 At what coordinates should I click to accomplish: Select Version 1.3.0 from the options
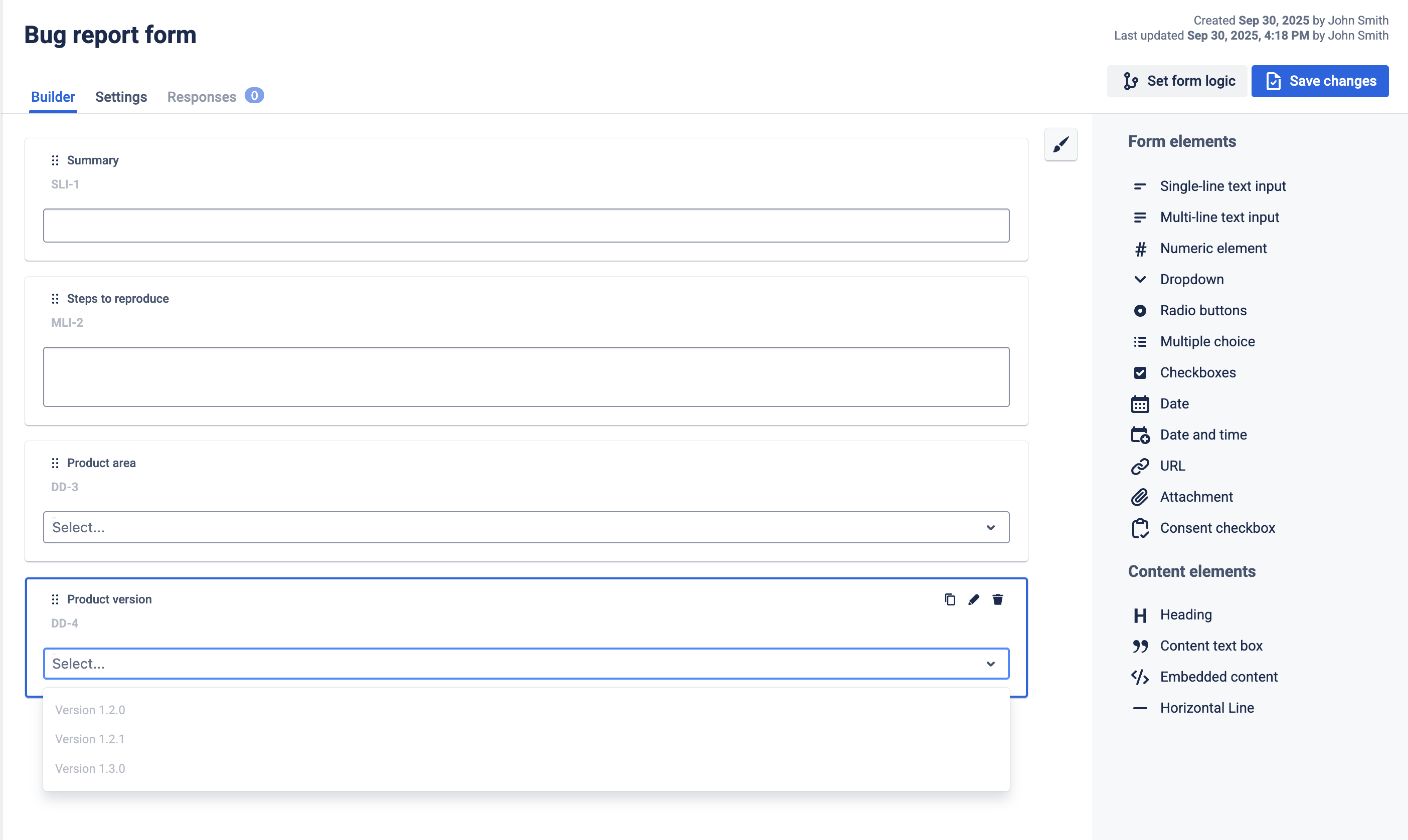click(90, 768)
